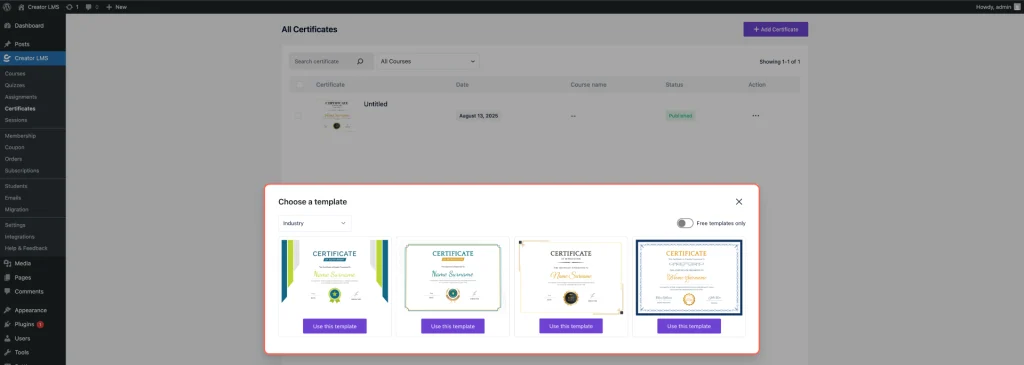The image size is (1024, 365).
Task: Open Coupon submenu item
Action: click(14, 147)
